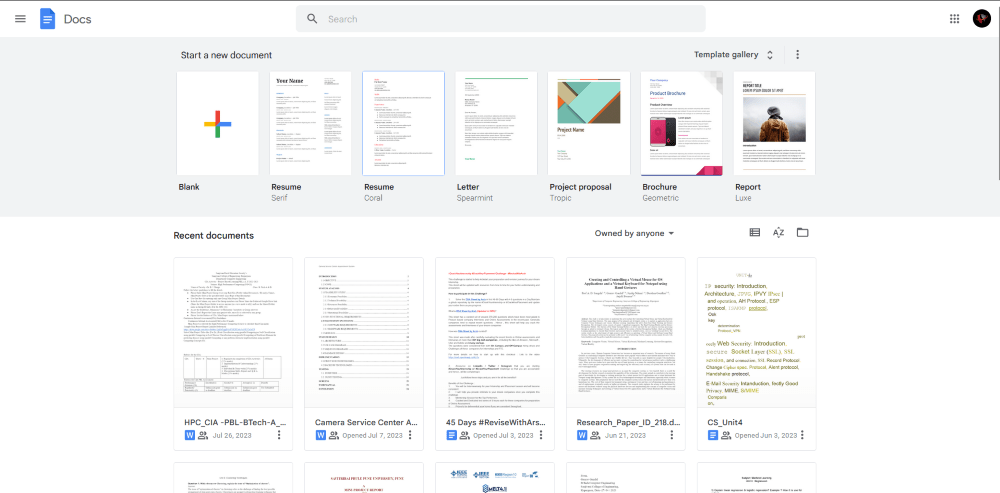Click the Opened Jun 3, 2023 date
This screenshot has height=493, width=1000.
coord(765,436)
